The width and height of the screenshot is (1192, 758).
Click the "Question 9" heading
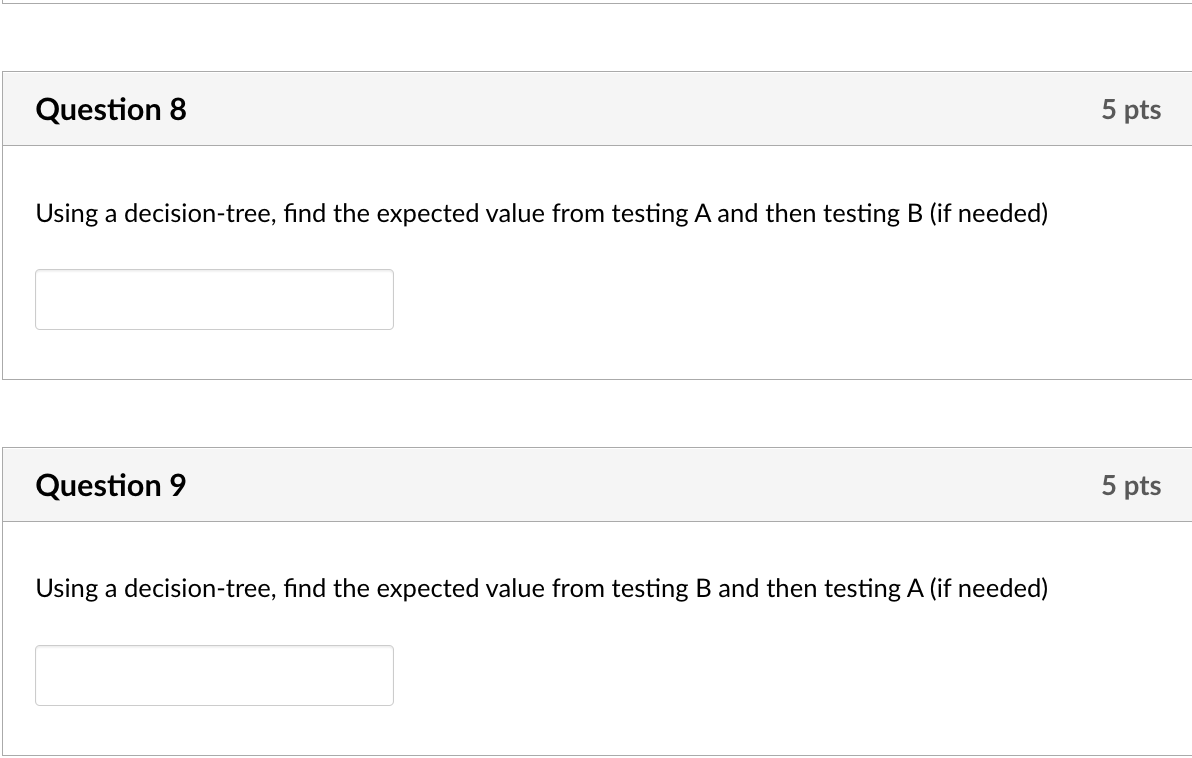point(111,485)
